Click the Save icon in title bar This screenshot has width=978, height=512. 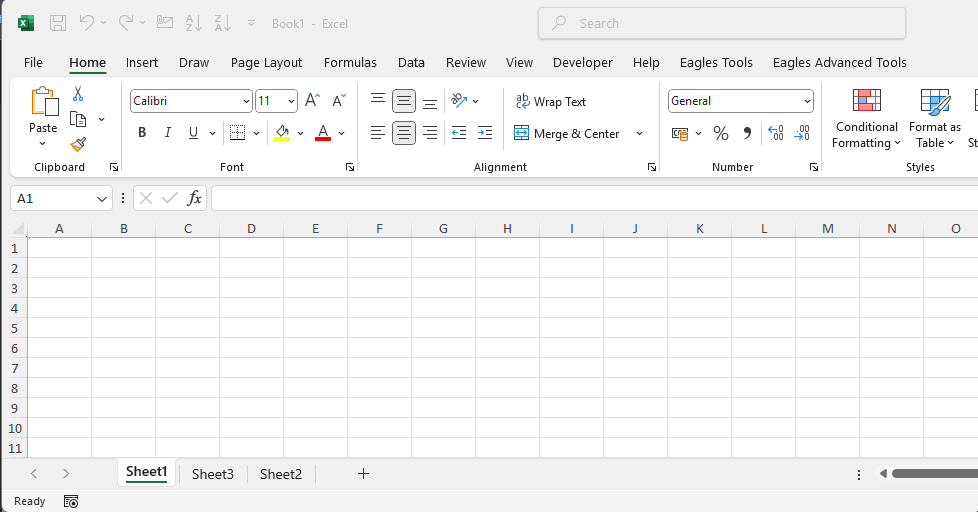pyautogui.click(x=58, y=24)
